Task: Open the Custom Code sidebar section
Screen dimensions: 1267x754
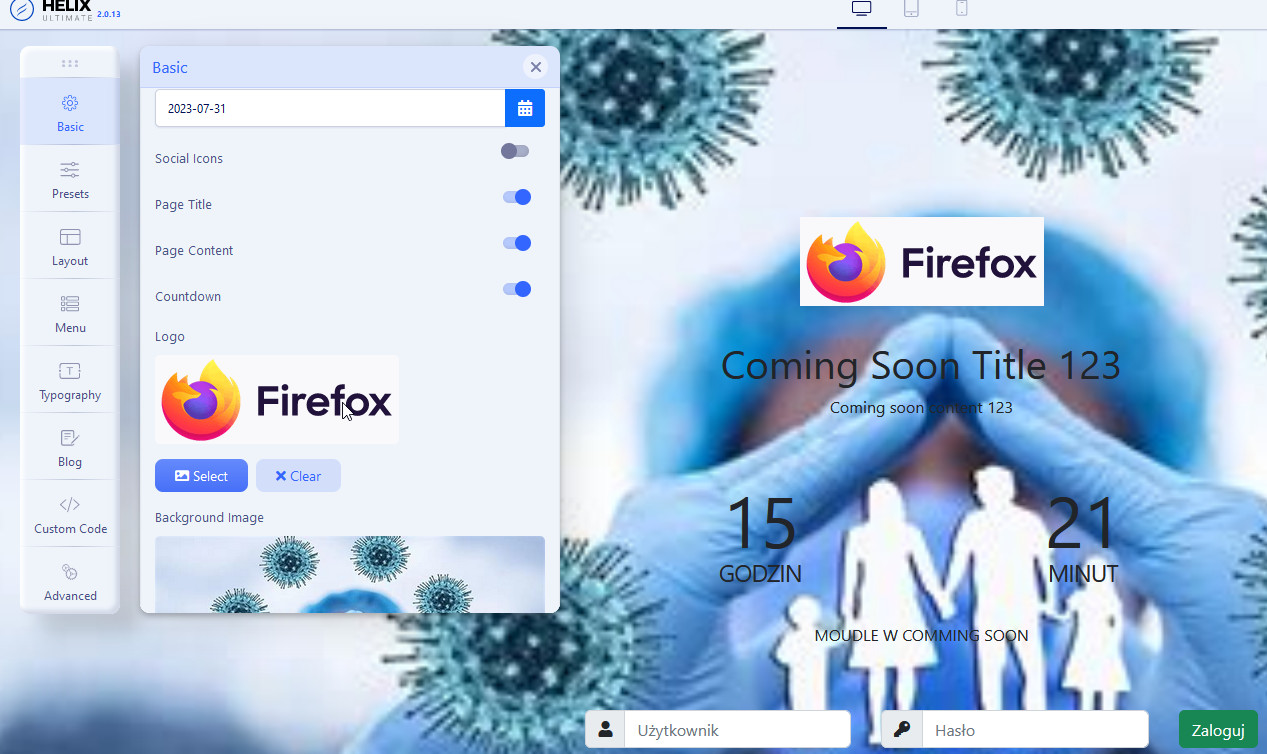Action: pos(70,514)
